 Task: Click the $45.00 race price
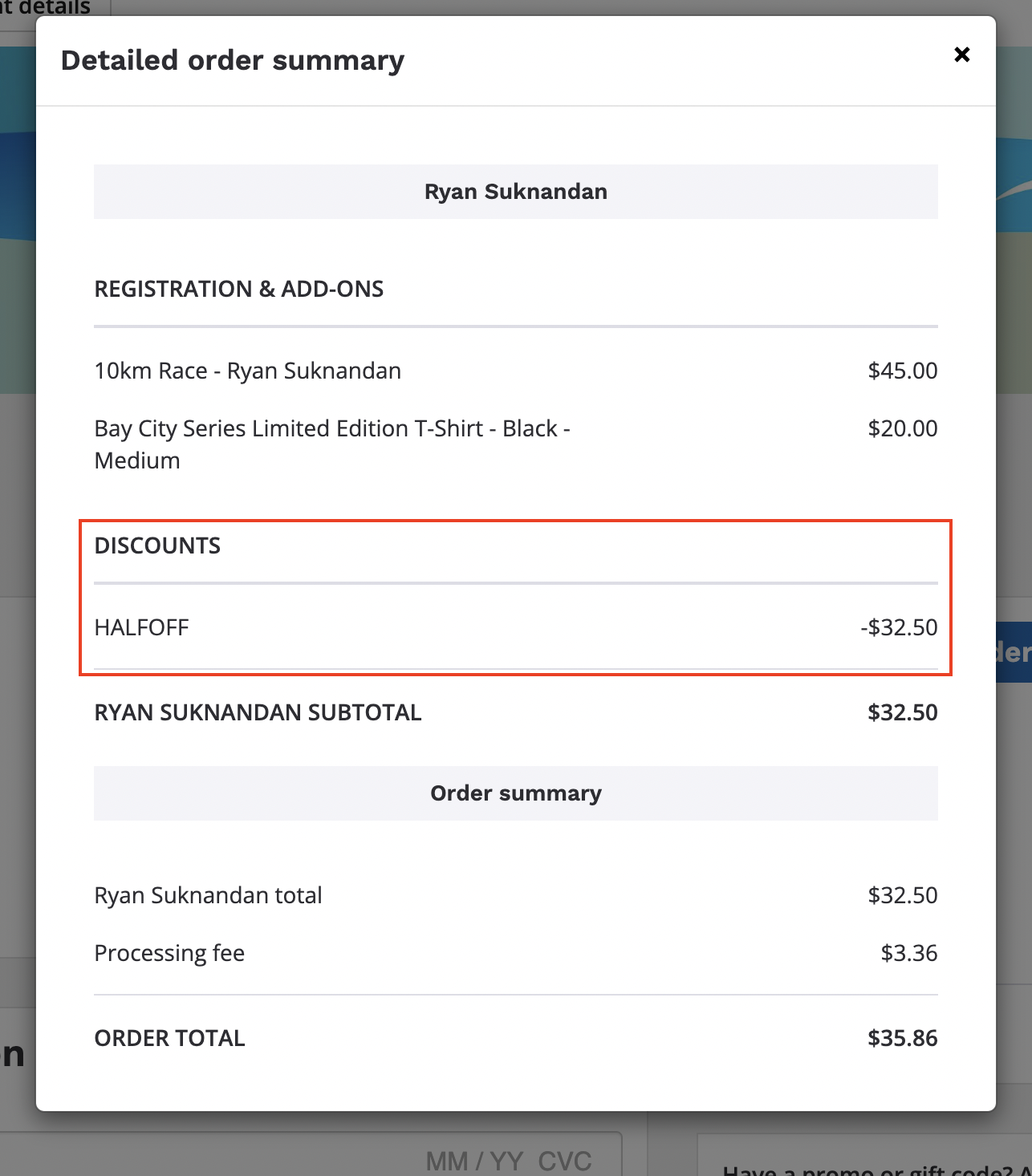(902, 371)
